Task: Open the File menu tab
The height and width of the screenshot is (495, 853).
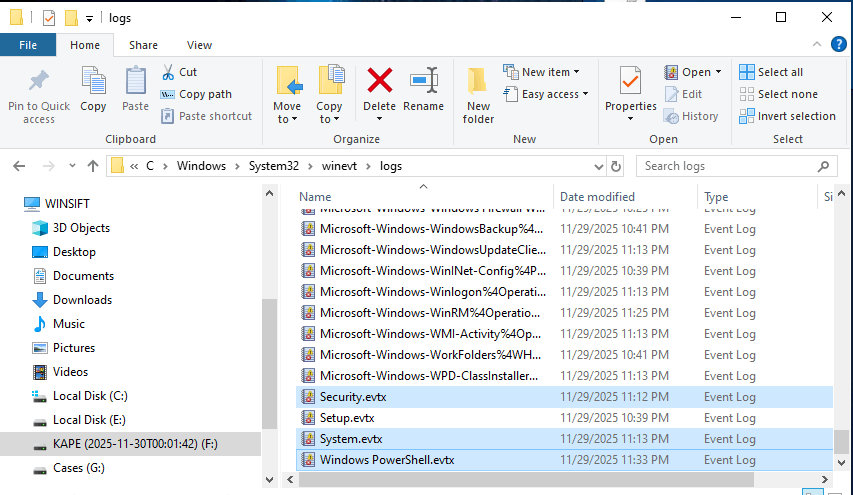Action: click(28, 45)
